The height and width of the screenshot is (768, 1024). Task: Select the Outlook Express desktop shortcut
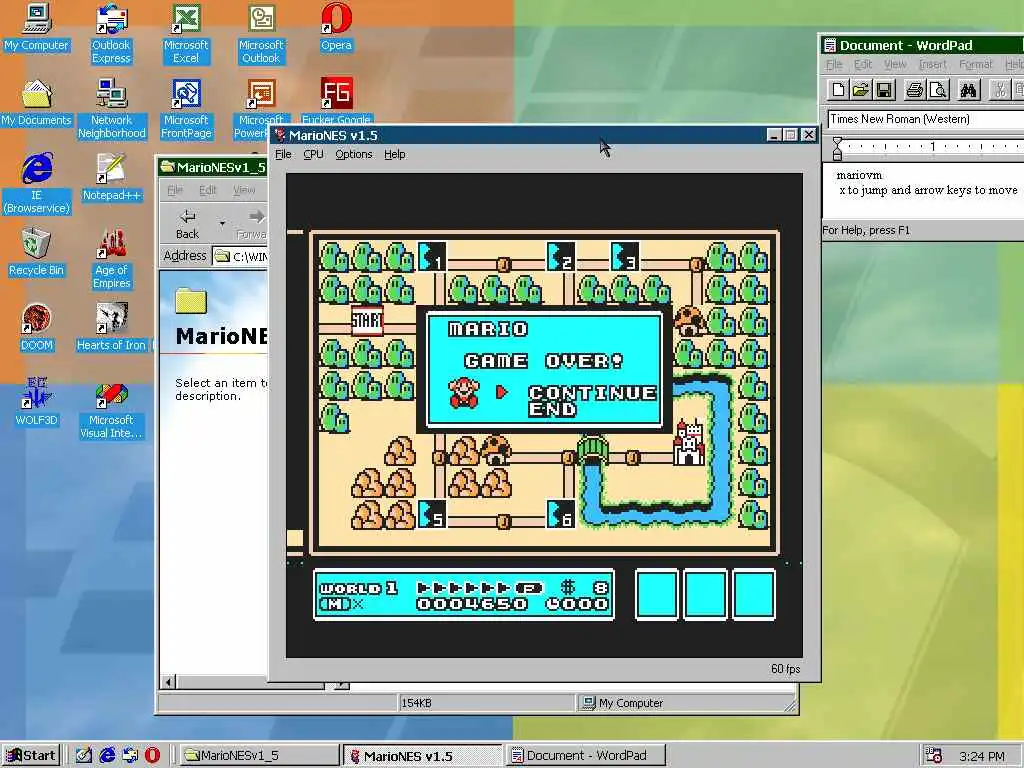point(111,34)
